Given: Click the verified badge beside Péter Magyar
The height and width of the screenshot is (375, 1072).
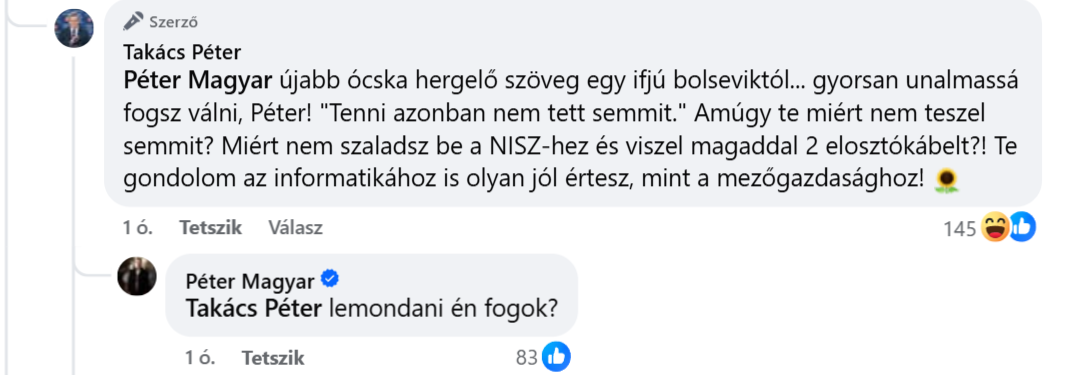Looking at the screenshot, I should pyautogui.click(x=330, y=279).
